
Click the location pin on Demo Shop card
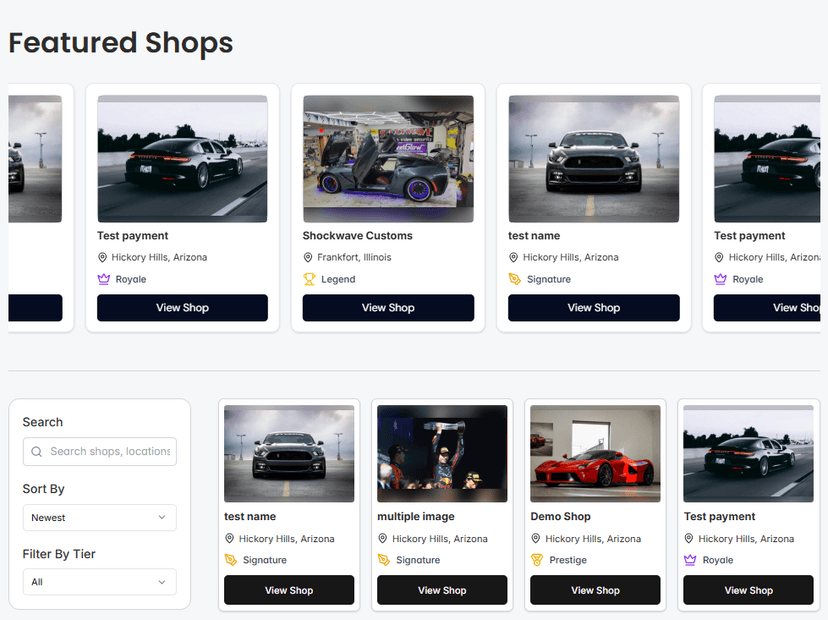[537, 539]
